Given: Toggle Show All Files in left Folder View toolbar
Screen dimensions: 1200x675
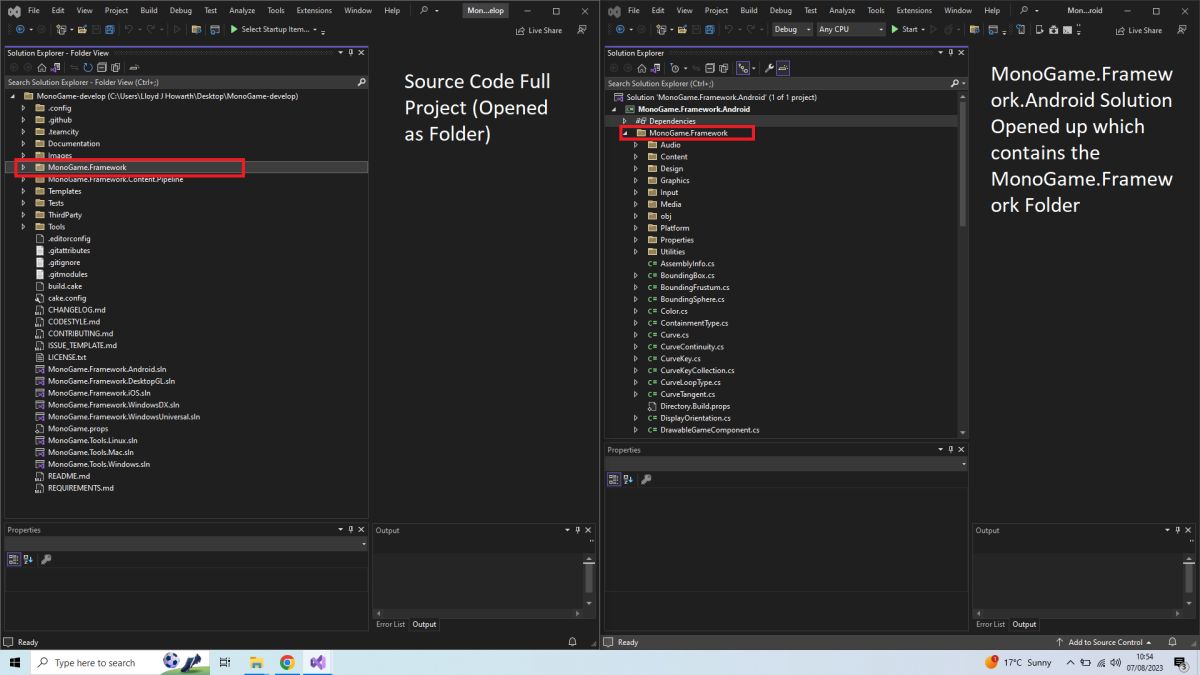Looking at the screenshot, I should click(x=116, y=67).
